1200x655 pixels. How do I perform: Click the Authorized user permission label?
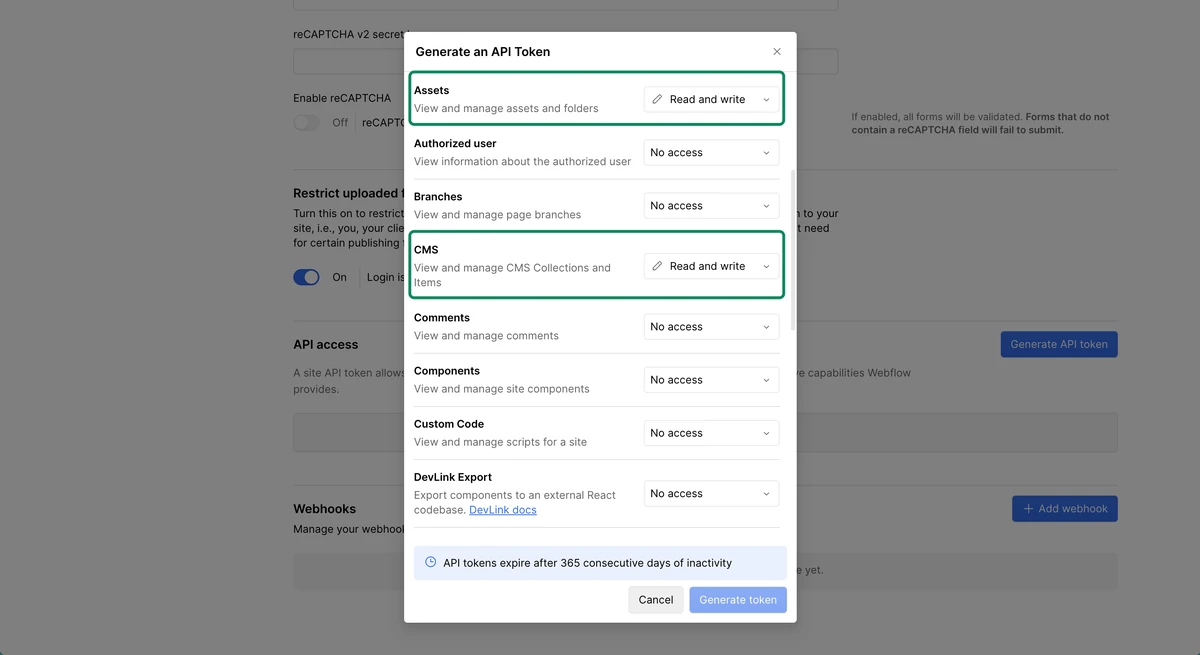455,143
